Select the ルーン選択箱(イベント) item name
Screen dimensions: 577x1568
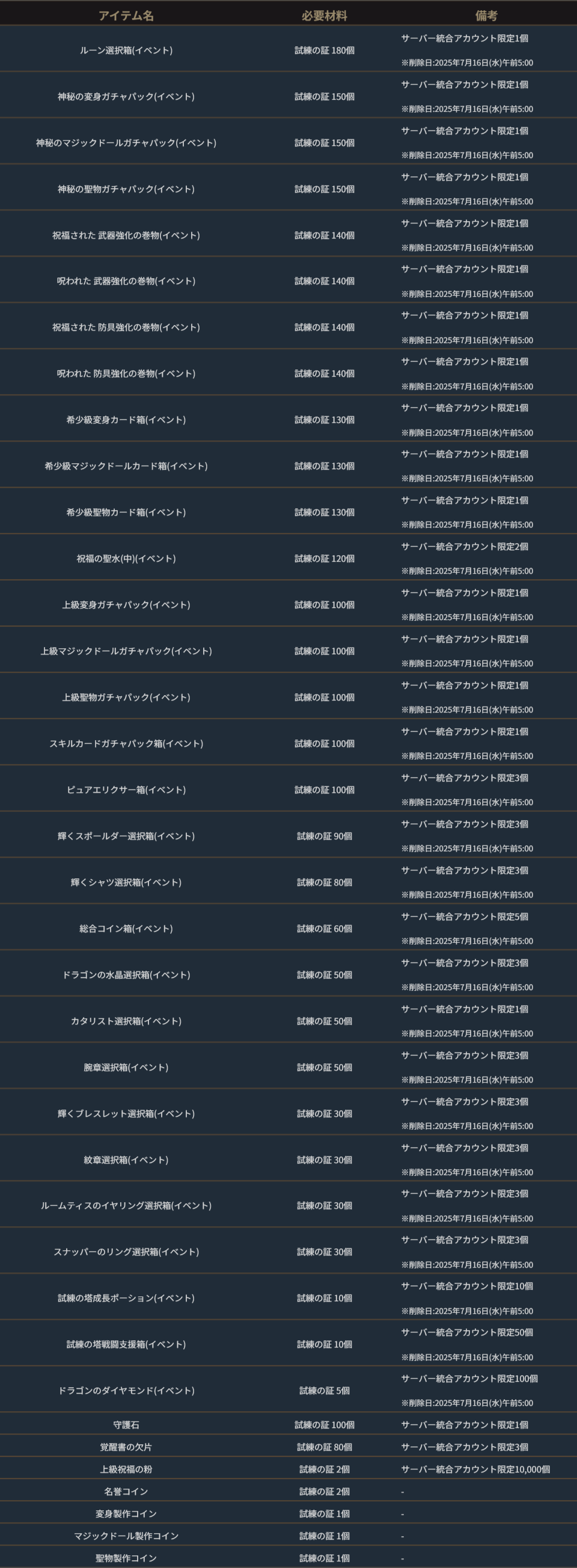tap(126, 50)
